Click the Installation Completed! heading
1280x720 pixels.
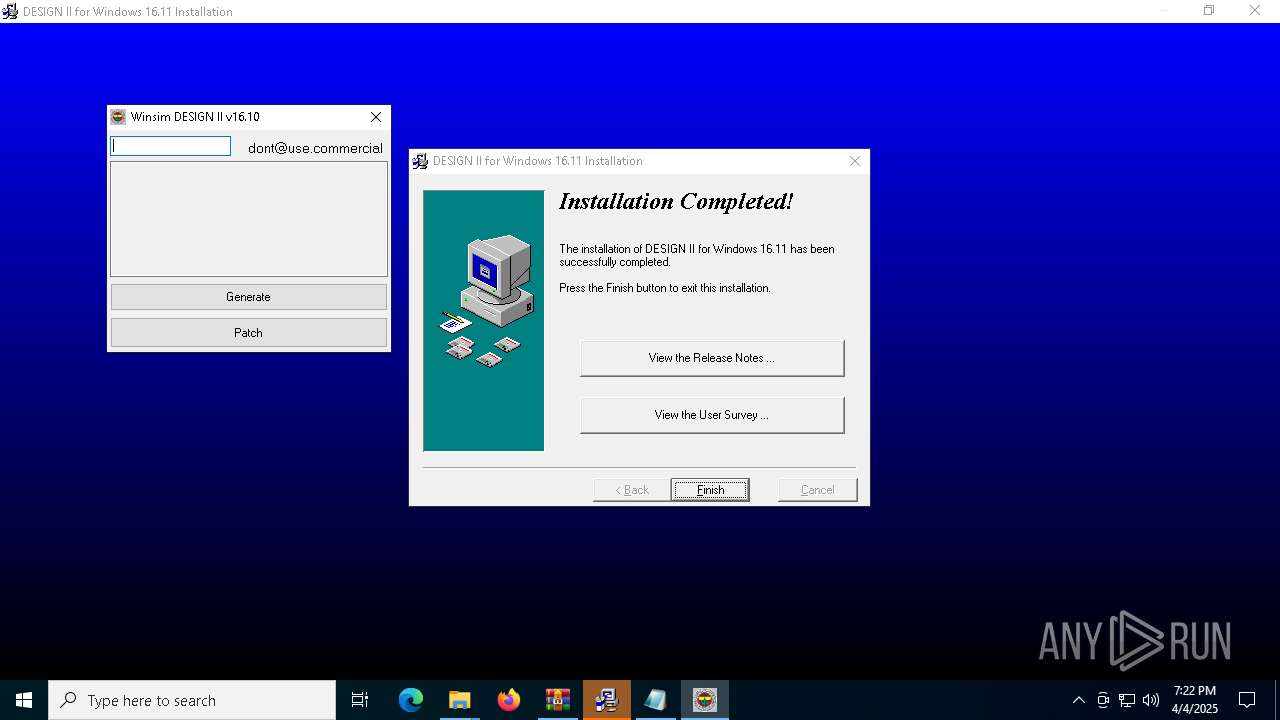pyautogui.click(x=676, y=202)
